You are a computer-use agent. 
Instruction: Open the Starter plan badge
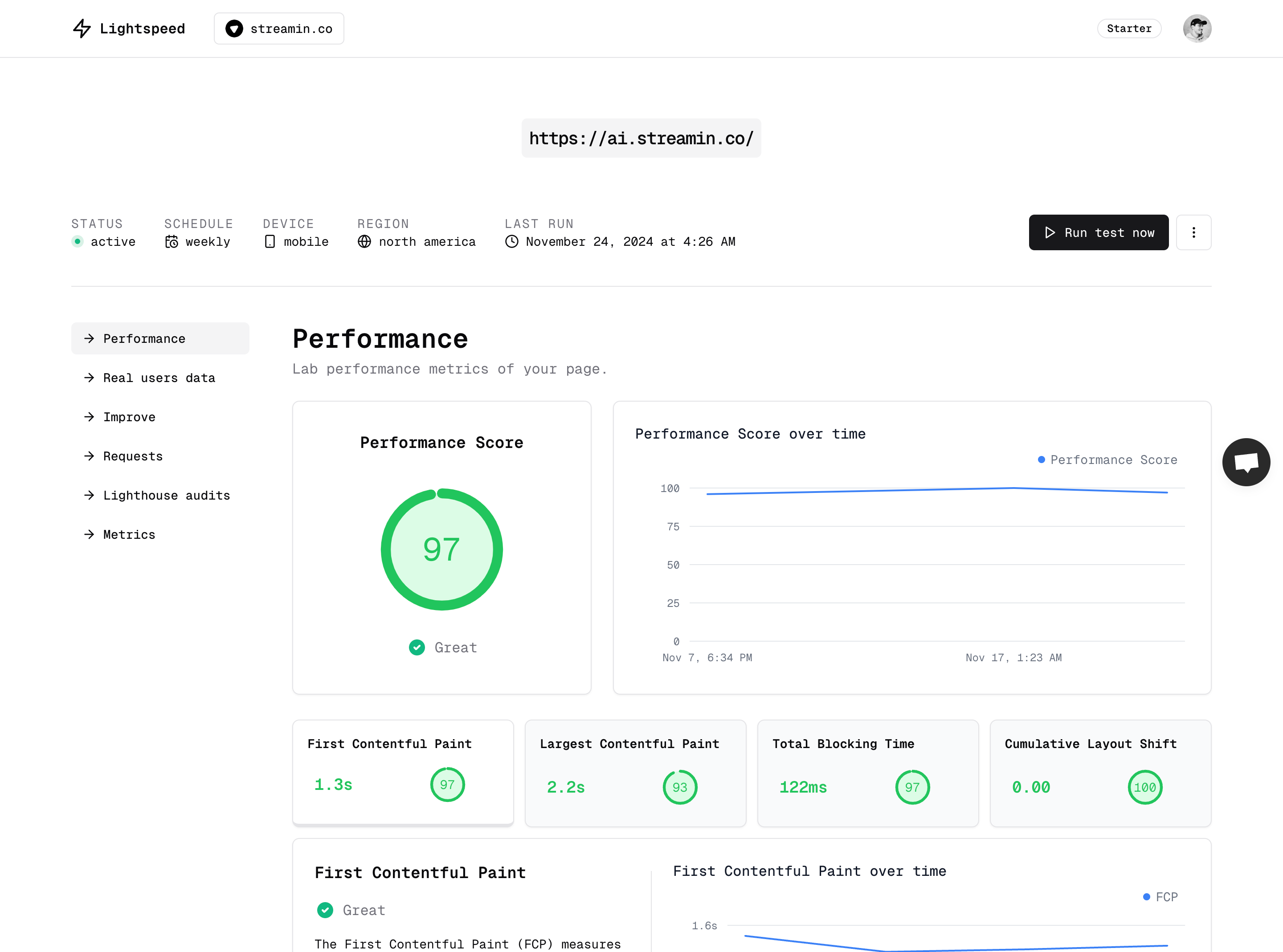tap(1129, 28)
